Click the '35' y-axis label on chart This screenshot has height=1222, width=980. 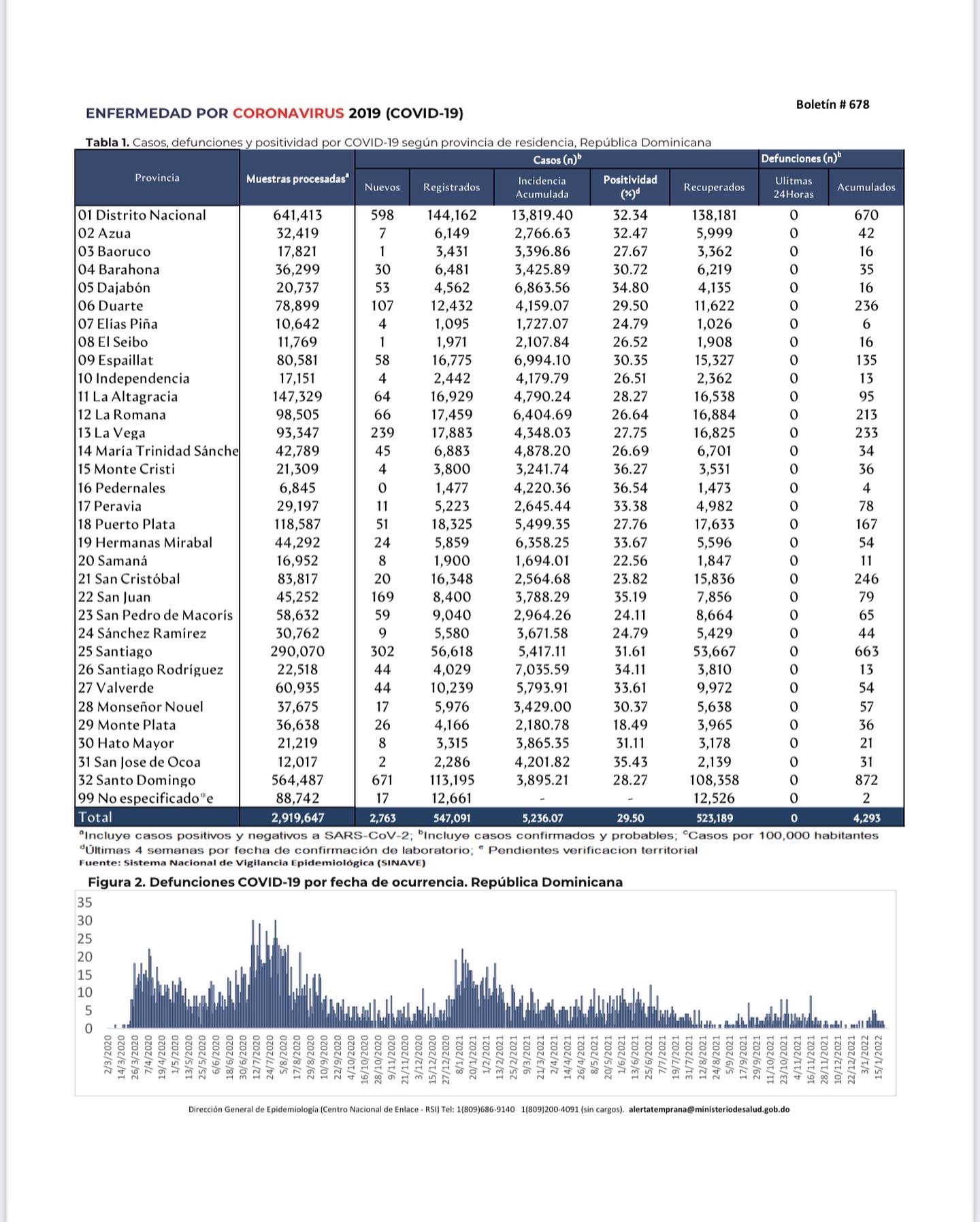pyautogui.click(x=84, y=902)
